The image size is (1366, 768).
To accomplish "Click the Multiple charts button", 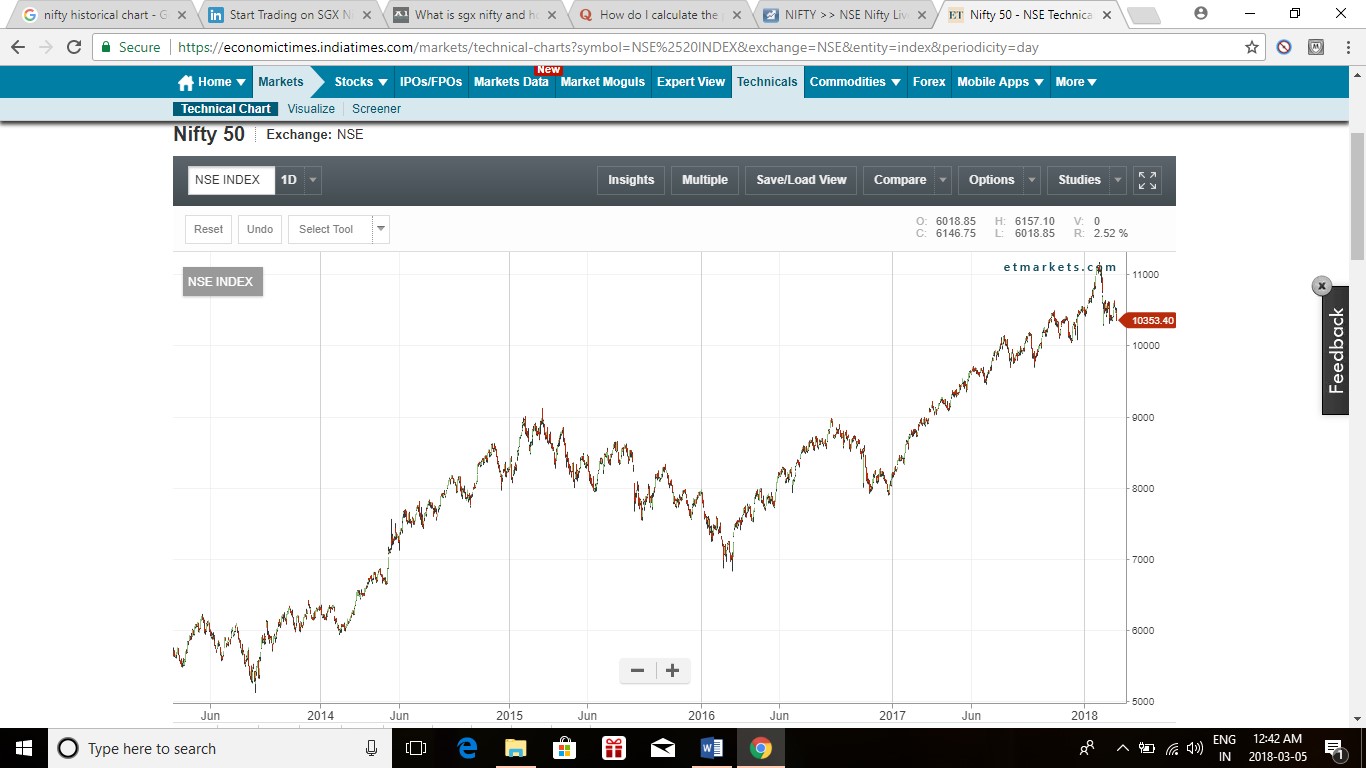I will click(705, 180).
